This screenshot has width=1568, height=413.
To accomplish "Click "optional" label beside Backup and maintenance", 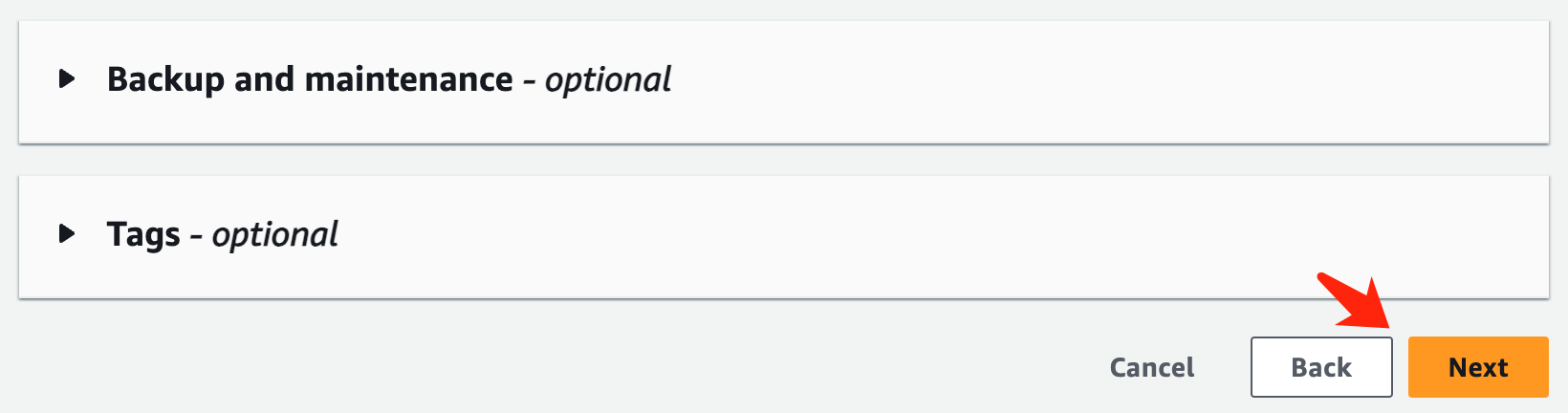I will (608, 79).
